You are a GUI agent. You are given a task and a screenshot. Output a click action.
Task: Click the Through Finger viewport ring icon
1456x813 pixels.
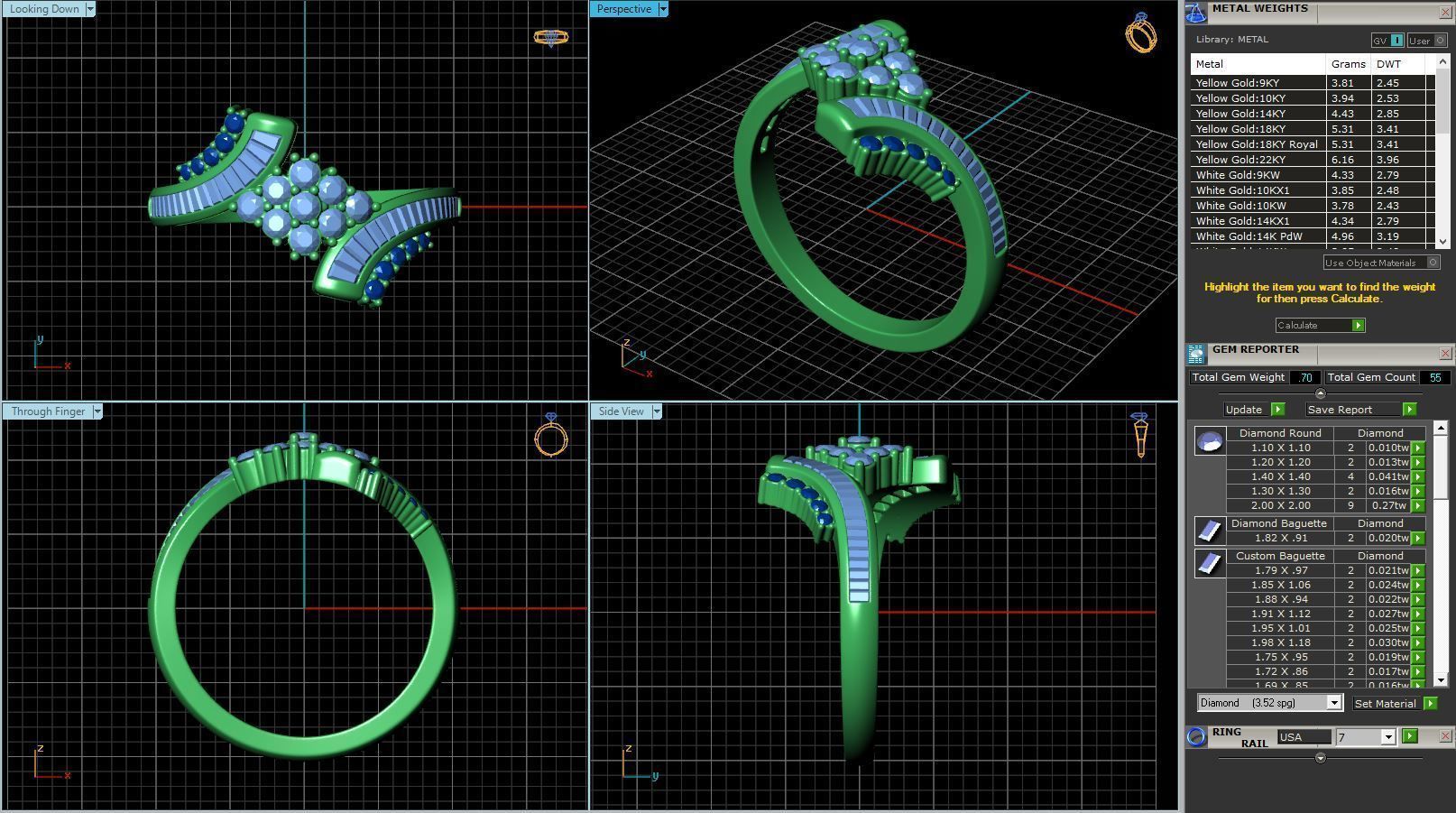pos(551,435)
